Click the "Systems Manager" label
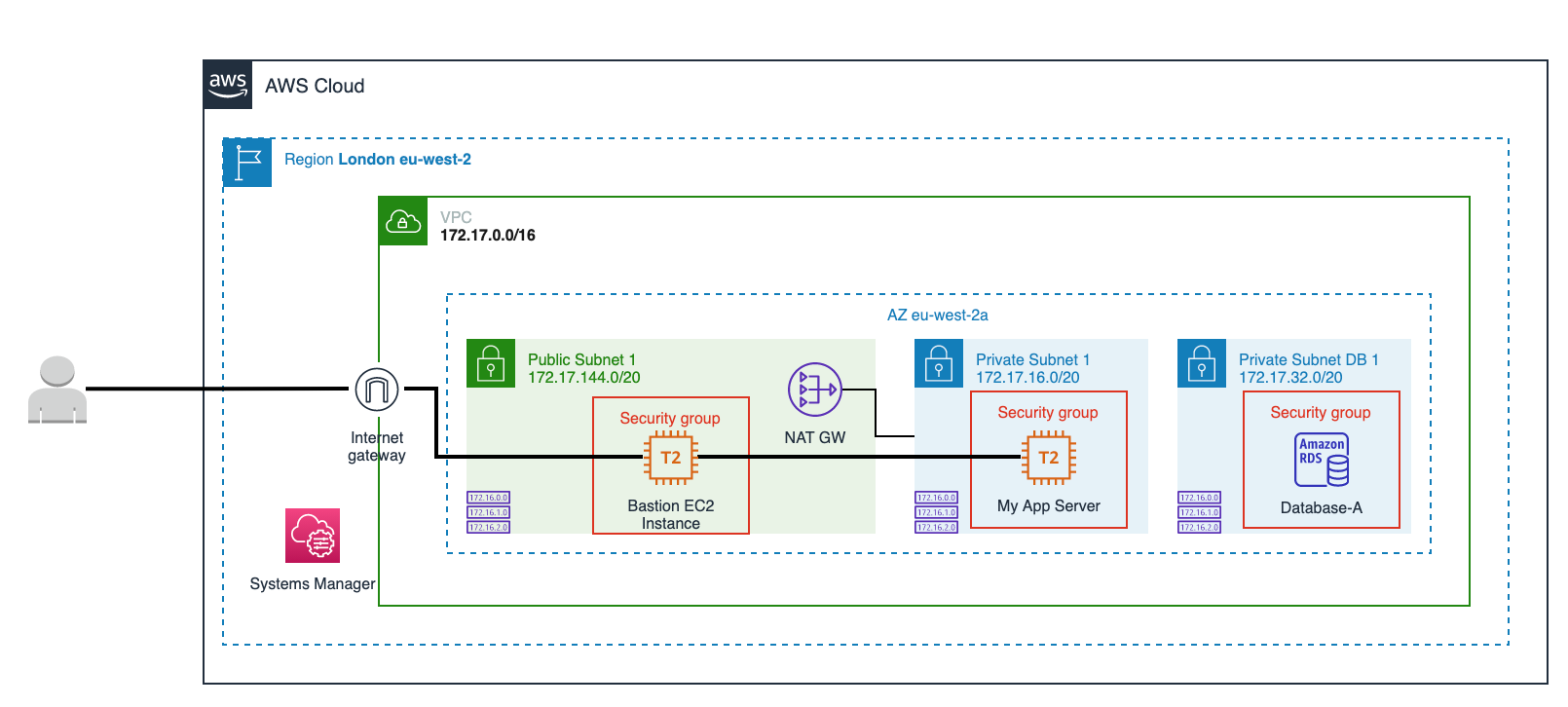1568x707 pixels. tap(313, 584)
